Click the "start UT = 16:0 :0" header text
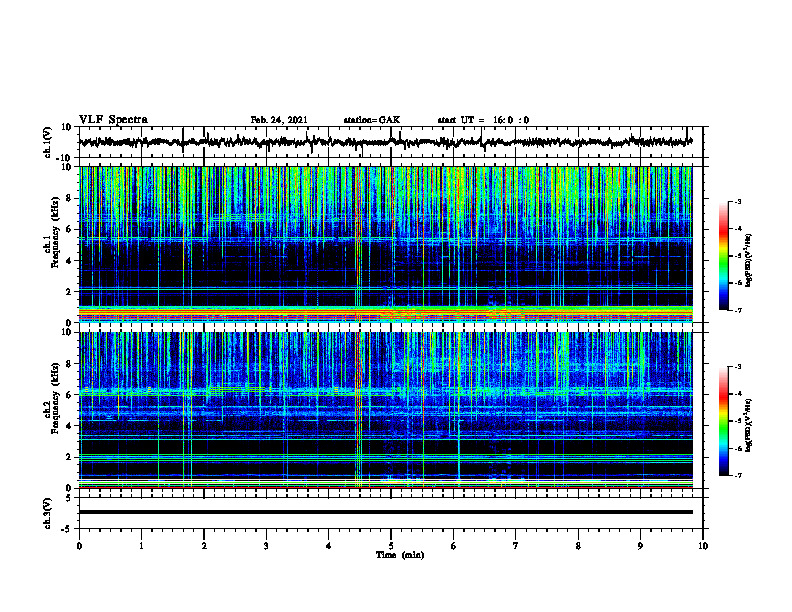The width and height of the screenshot is (792, 612). click(483, 120)
